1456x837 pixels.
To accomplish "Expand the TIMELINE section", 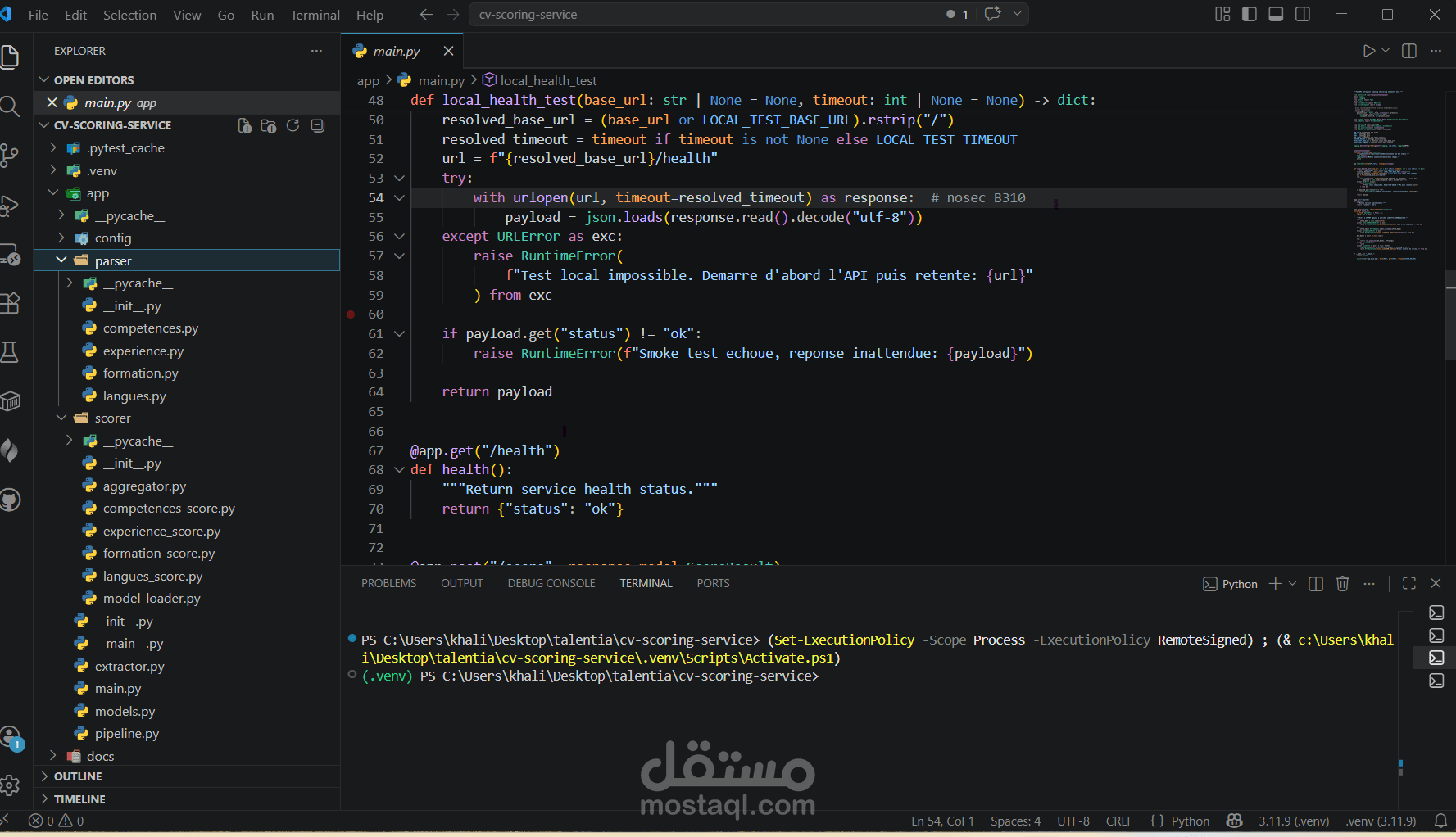I will 45,799.
